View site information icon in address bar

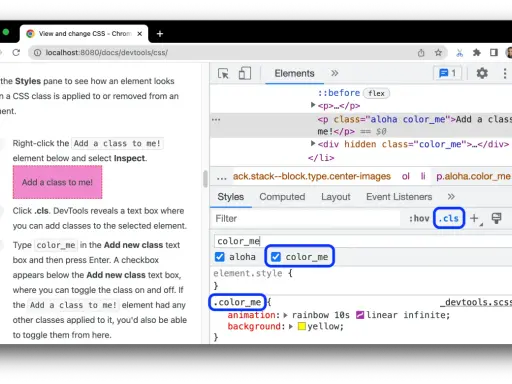point(37,53)
